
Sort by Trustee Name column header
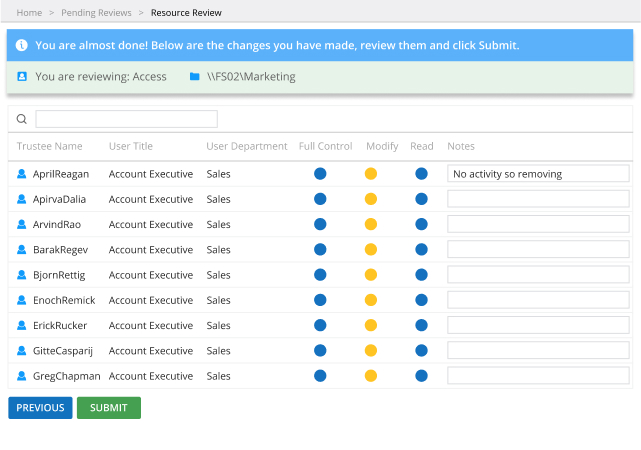pyautogui.click(x=50, y=146)
